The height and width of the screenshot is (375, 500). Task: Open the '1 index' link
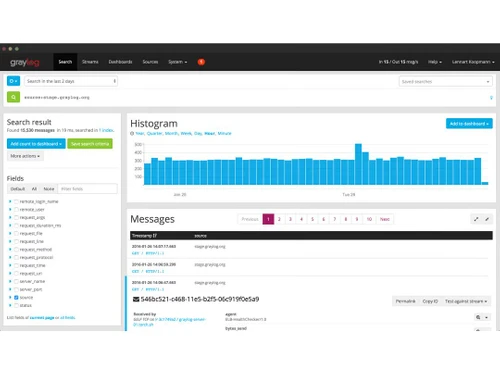(107, 130)
